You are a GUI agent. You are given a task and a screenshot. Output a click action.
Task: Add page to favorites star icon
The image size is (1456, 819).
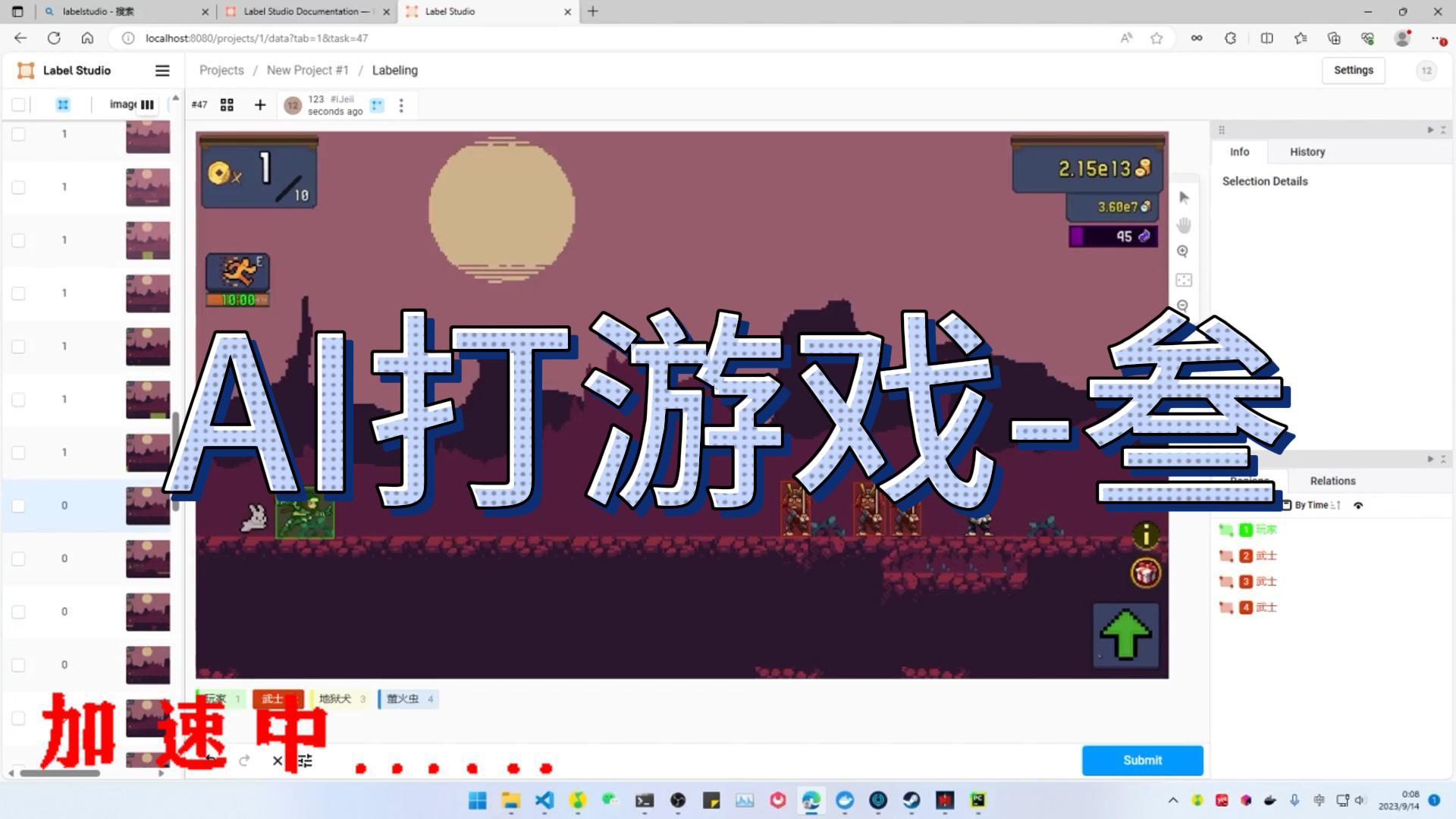point(1156,38)
